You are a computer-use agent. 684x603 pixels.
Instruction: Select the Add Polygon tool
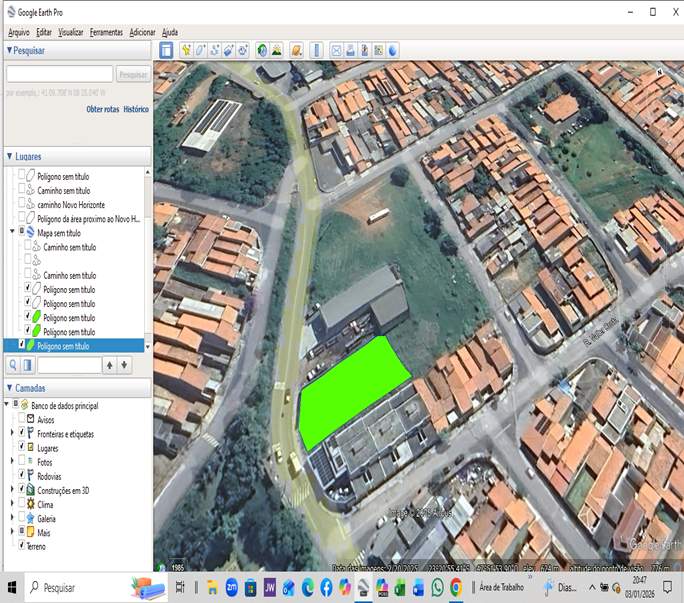[200, 50]
